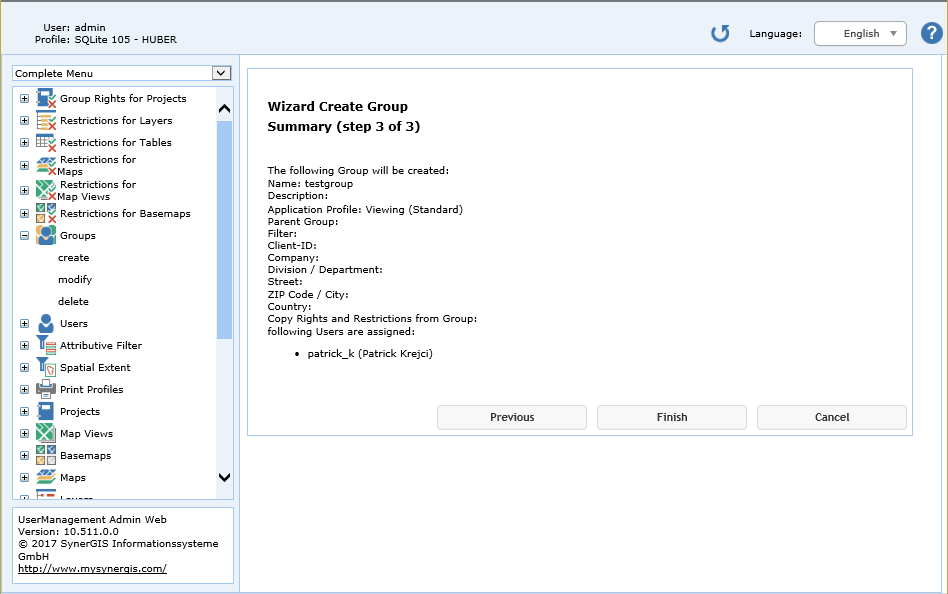Click the Previous button
The height and width of the screenshot is (594, 948).
tap(511, 417)
